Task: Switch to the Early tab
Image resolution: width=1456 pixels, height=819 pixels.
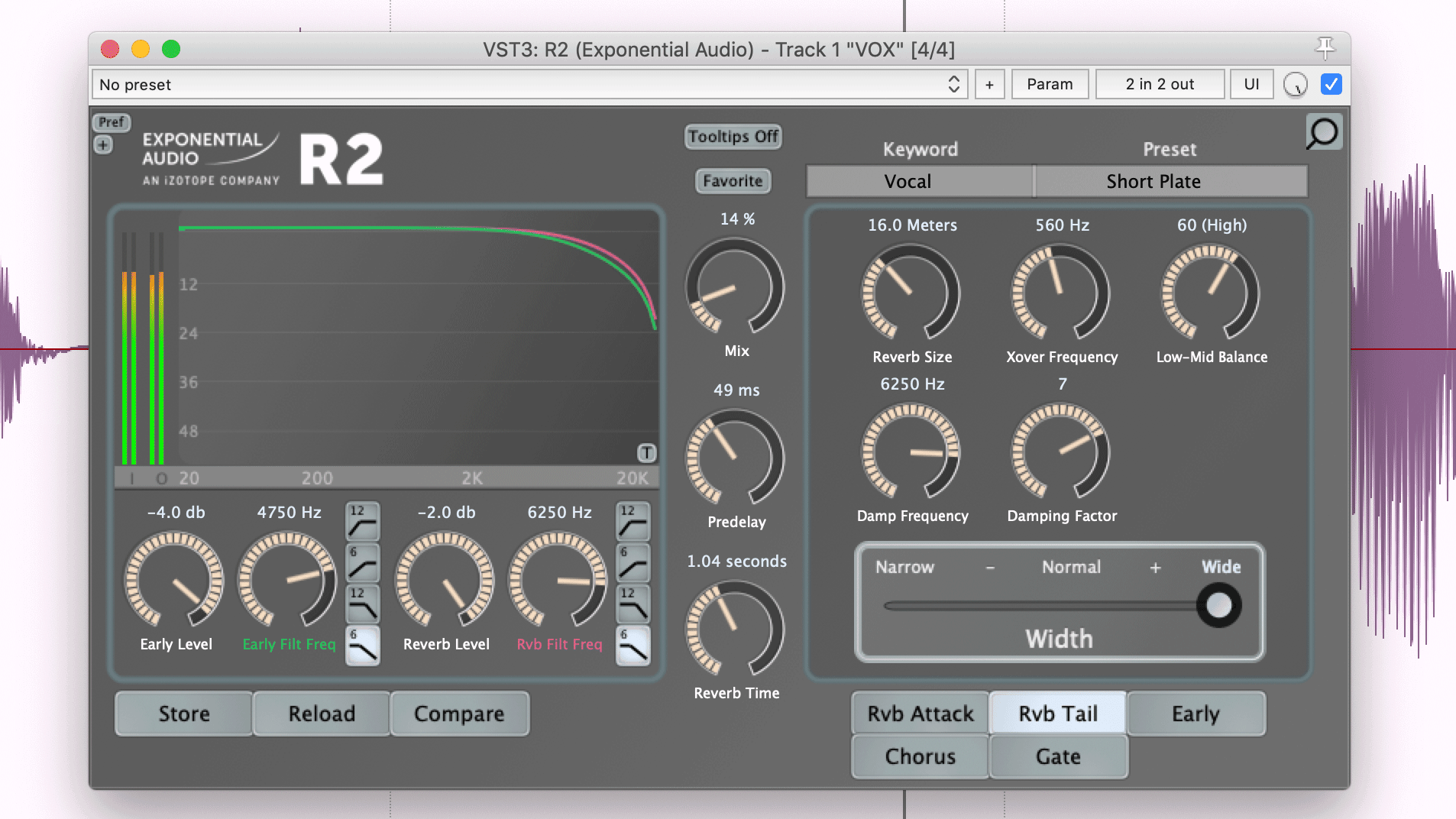Action: (1196, 714)
